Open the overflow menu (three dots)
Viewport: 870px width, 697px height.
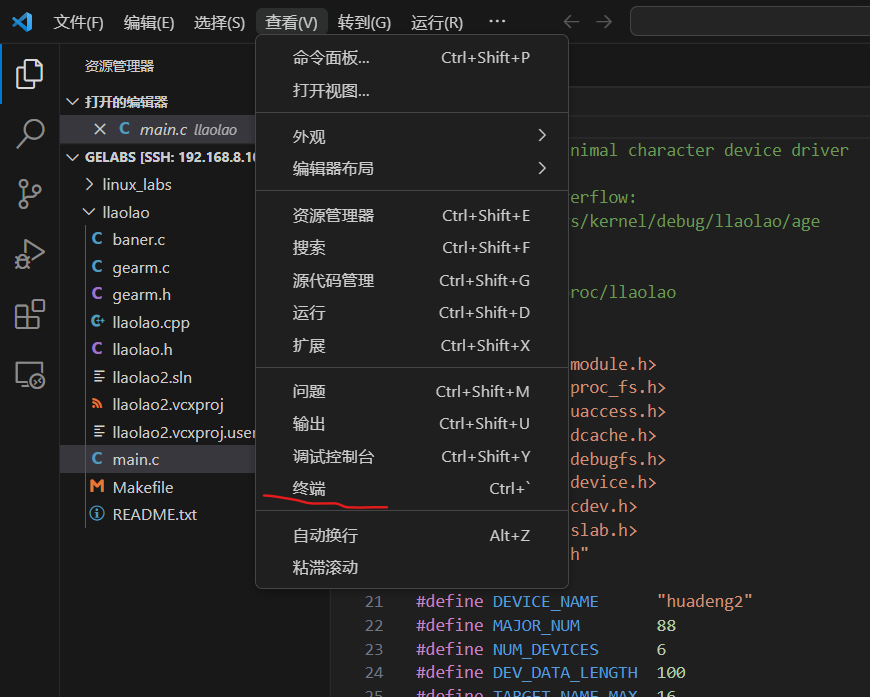[497, 22]
